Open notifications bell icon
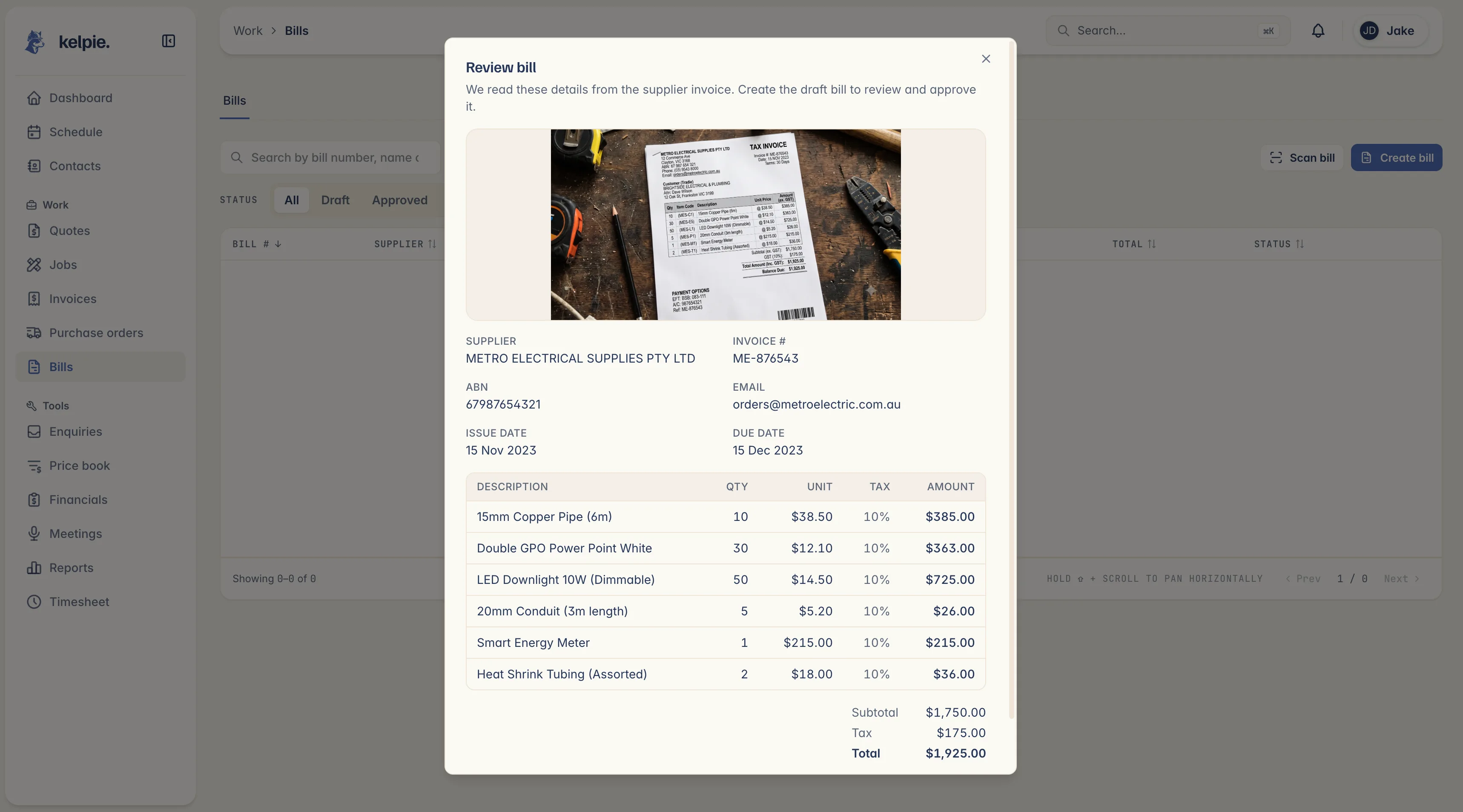 [x=1318, y=31]
